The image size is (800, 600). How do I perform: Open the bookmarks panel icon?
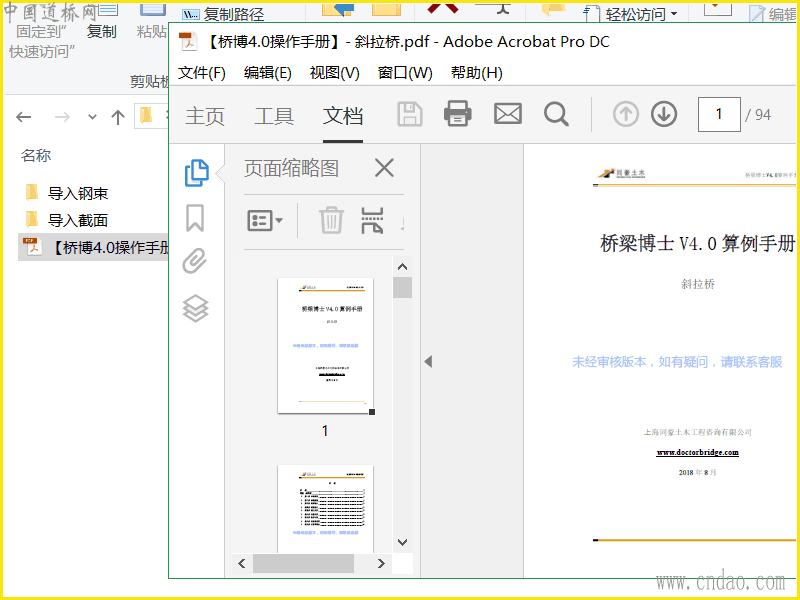click(195, 218)
